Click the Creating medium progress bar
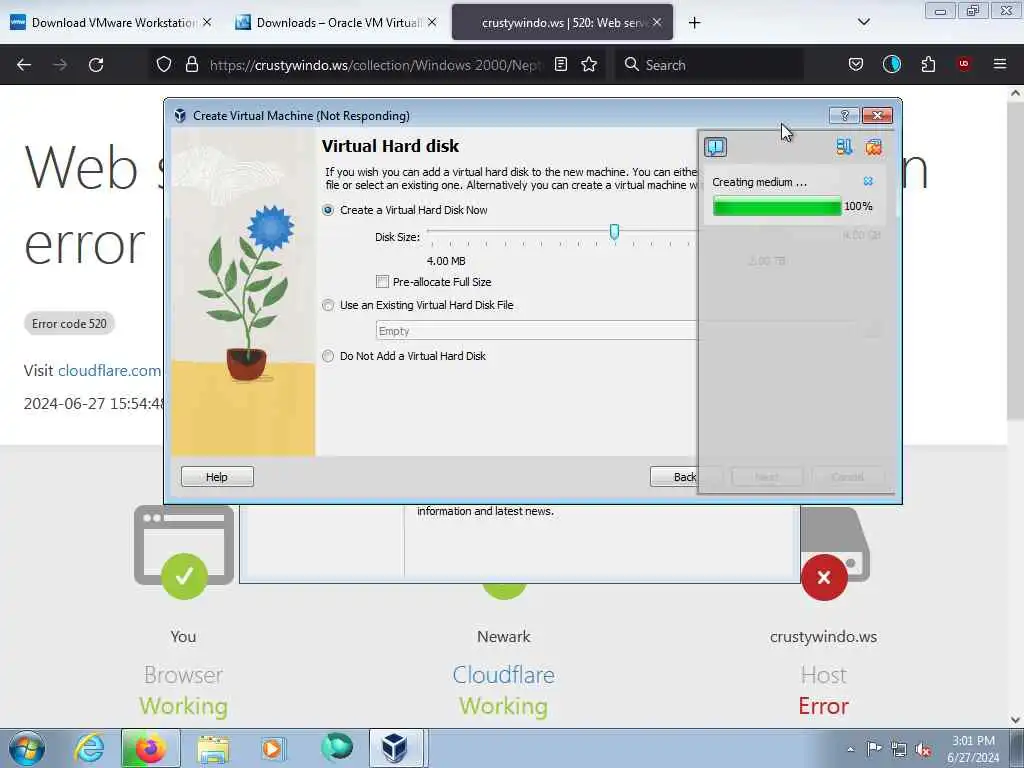Viewport: 1024px width, 768px height. pos(777,206)
